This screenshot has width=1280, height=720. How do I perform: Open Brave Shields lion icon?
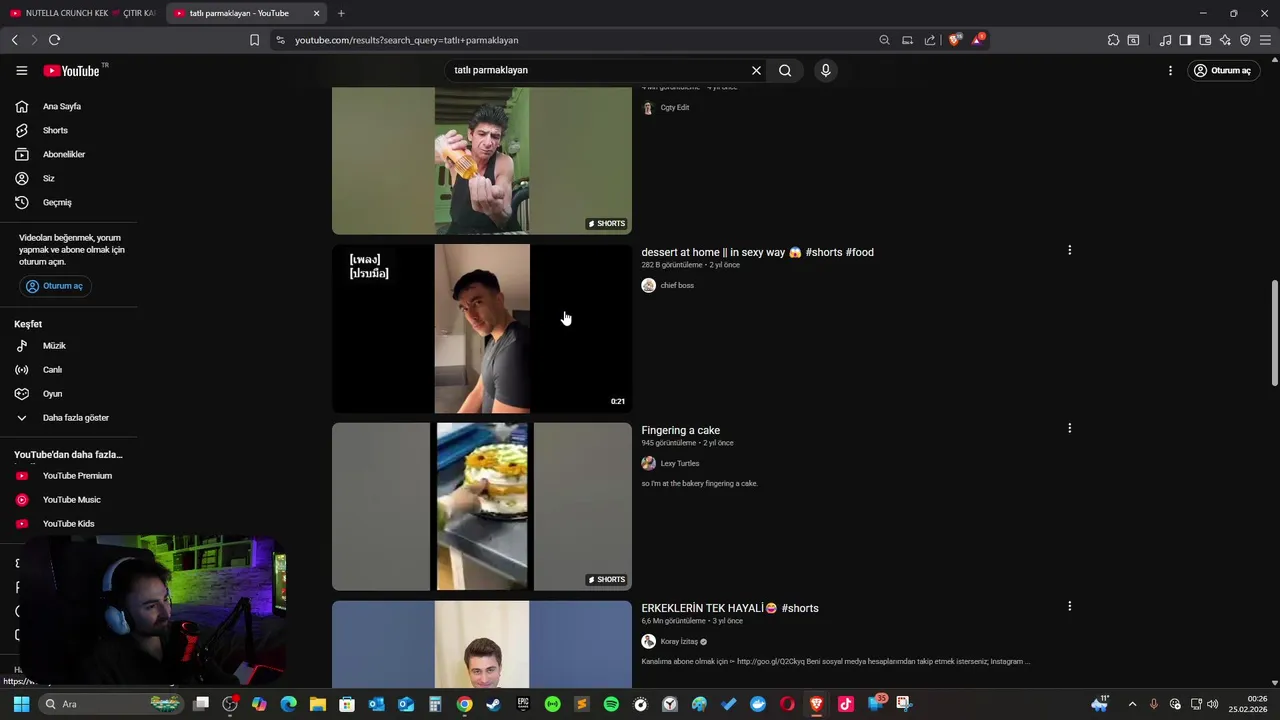tap(955, 40)
